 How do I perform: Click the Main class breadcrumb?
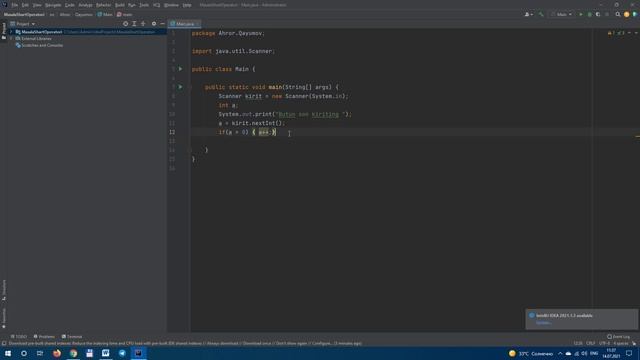[x=105, y=14]
